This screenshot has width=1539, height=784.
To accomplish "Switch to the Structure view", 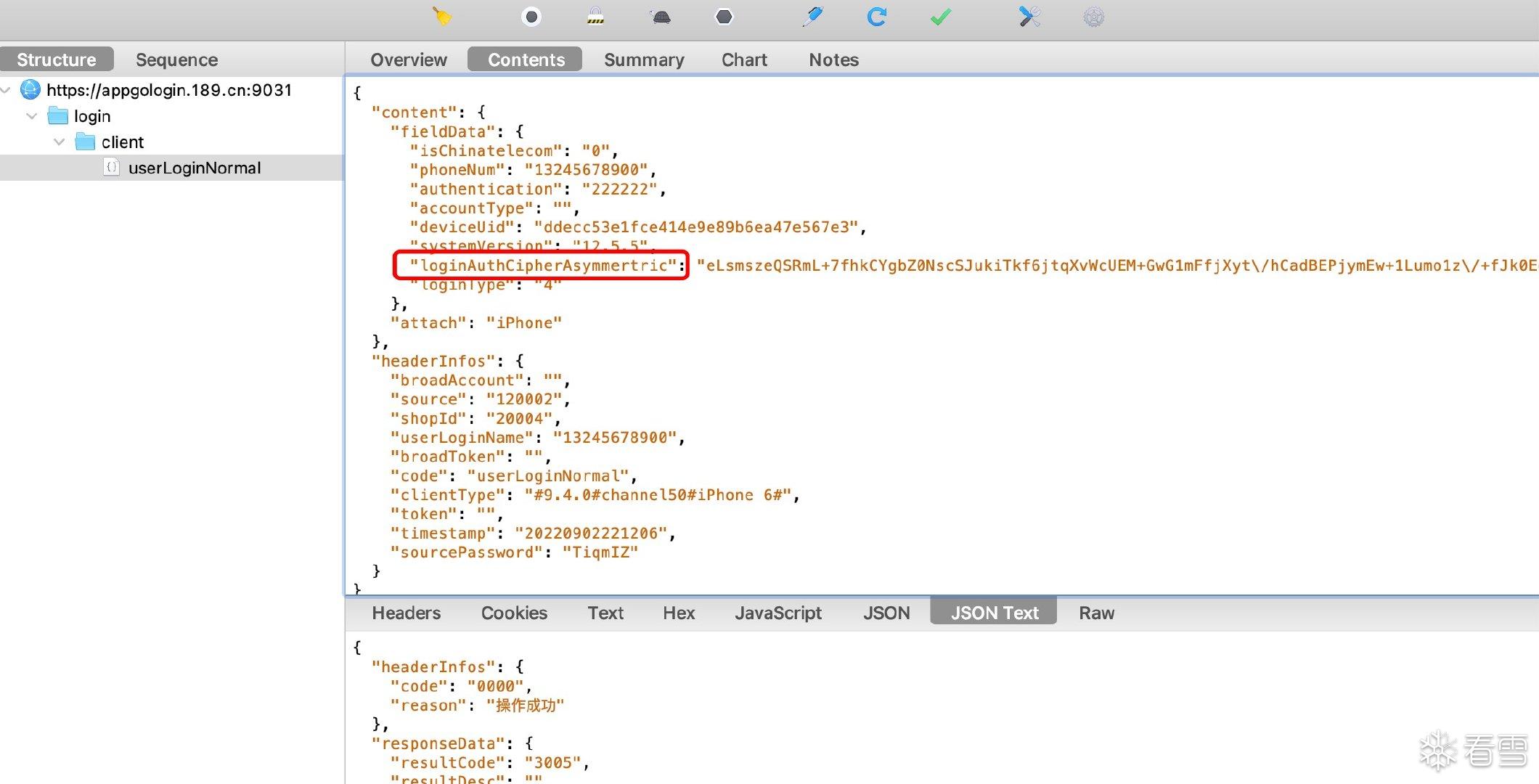I will [x=57, y=60].
